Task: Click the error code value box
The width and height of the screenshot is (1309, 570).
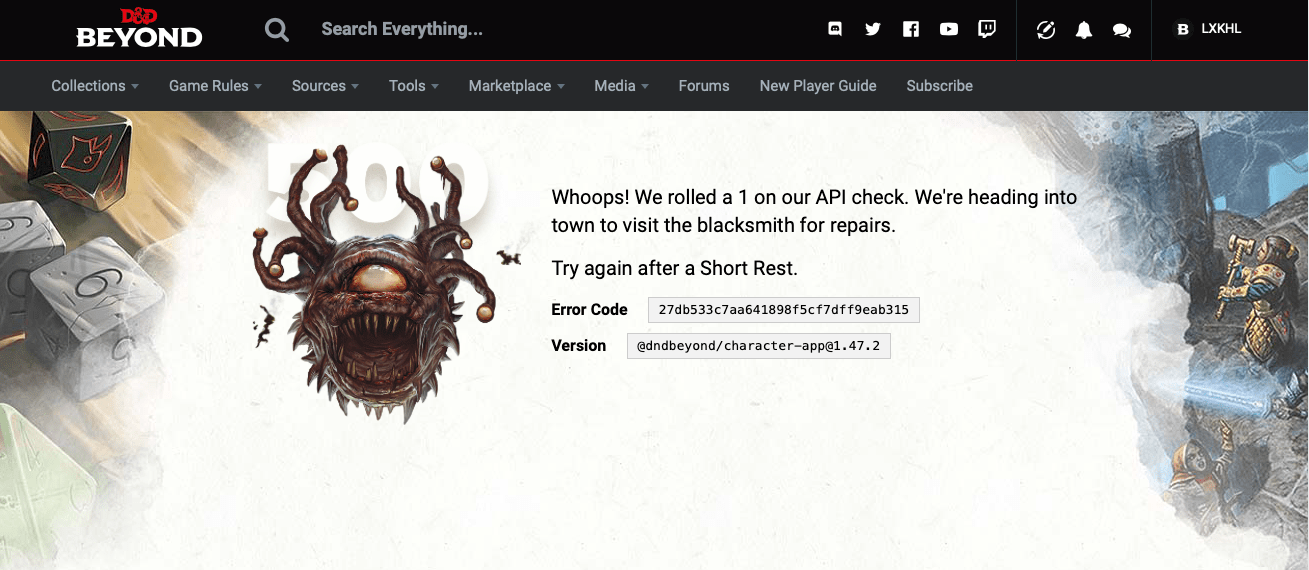Action: click(783, 310)
